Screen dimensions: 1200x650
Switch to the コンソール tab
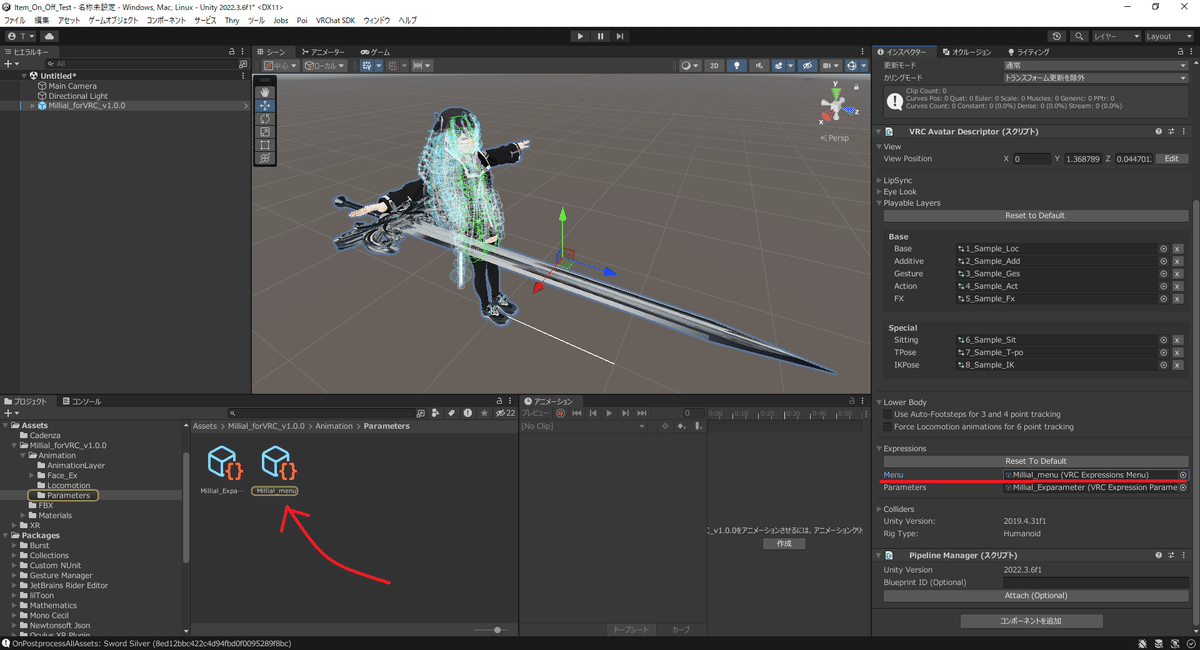click(81, 401)
